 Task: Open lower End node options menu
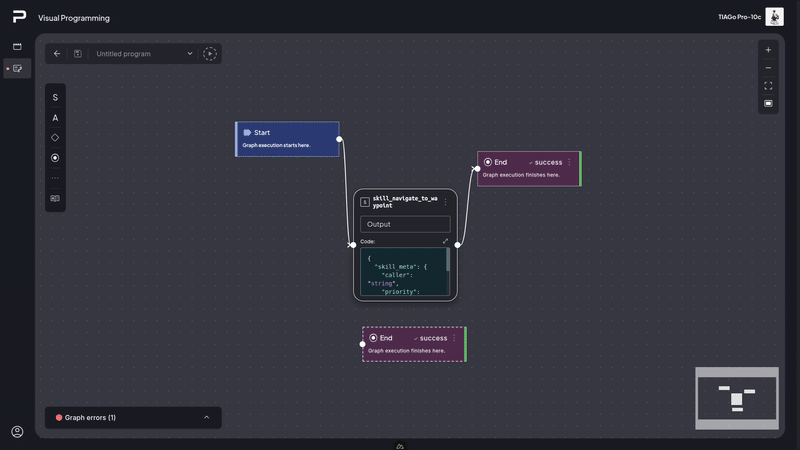(x=454, y=338)
